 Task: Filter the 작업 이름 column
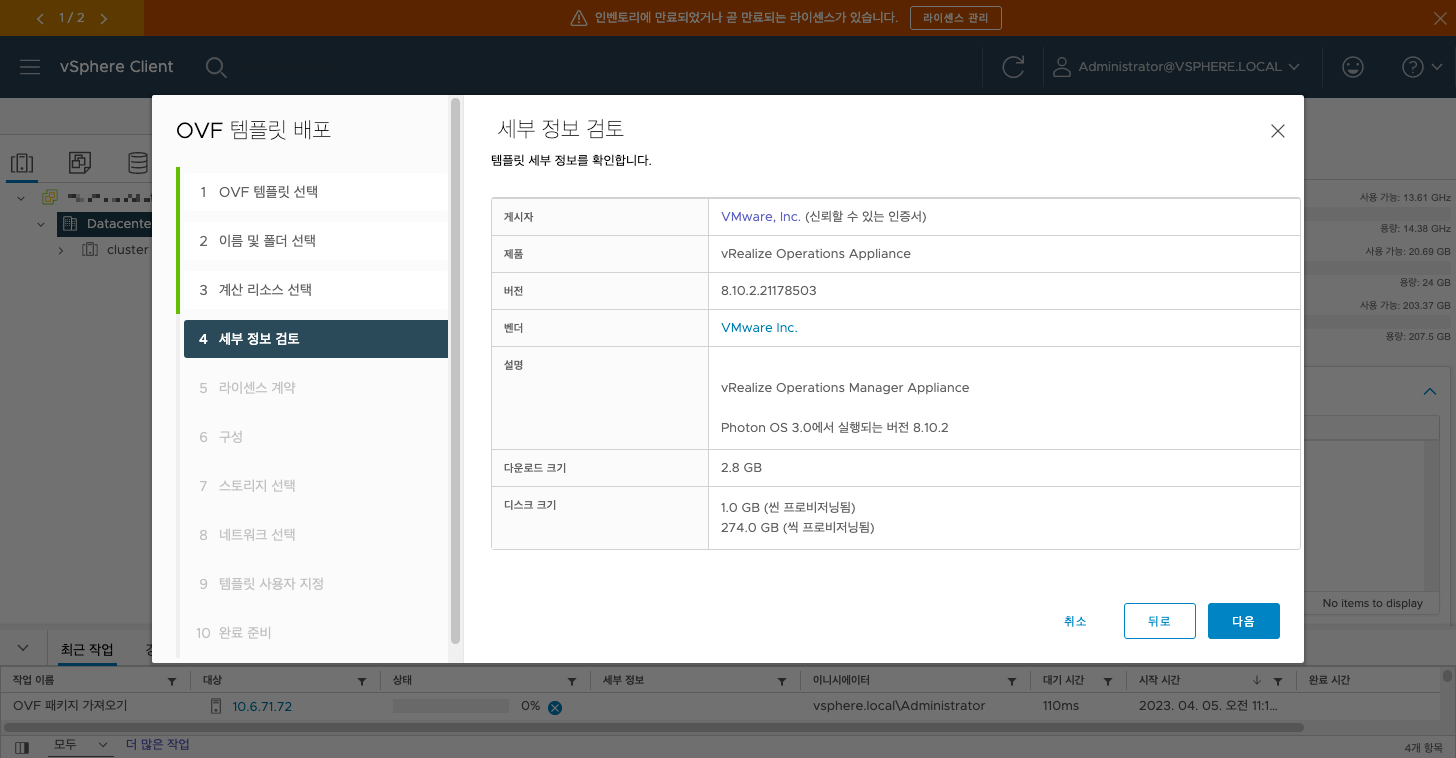coord(171,682)
